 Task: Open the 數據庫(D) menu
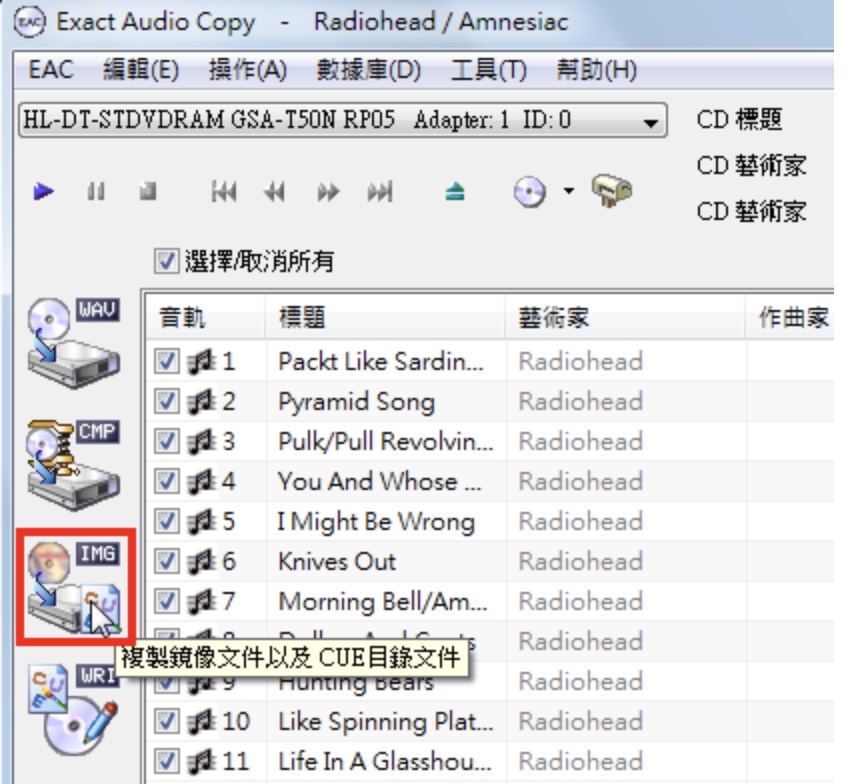point(368,70)
